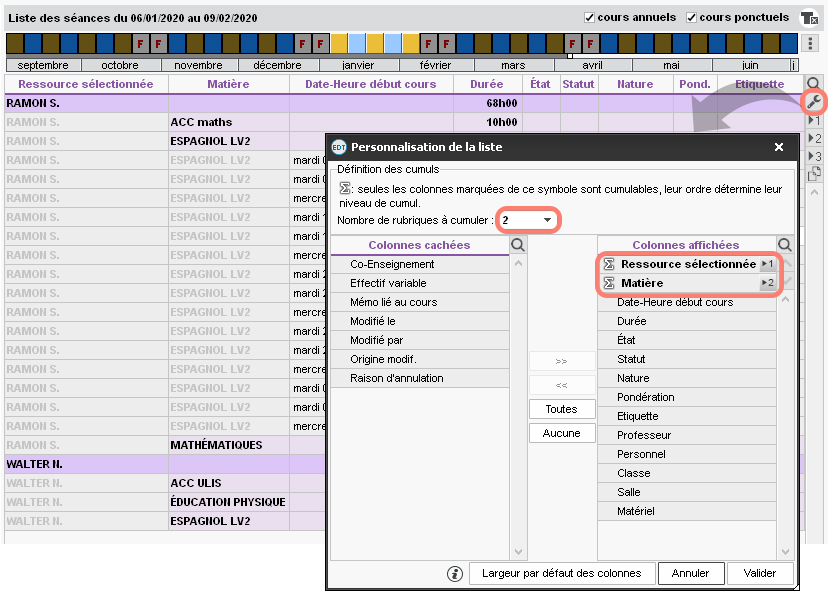Click the level 1 badge on Ressource sélectionnée
837x602 pixels.
point(767,264)
